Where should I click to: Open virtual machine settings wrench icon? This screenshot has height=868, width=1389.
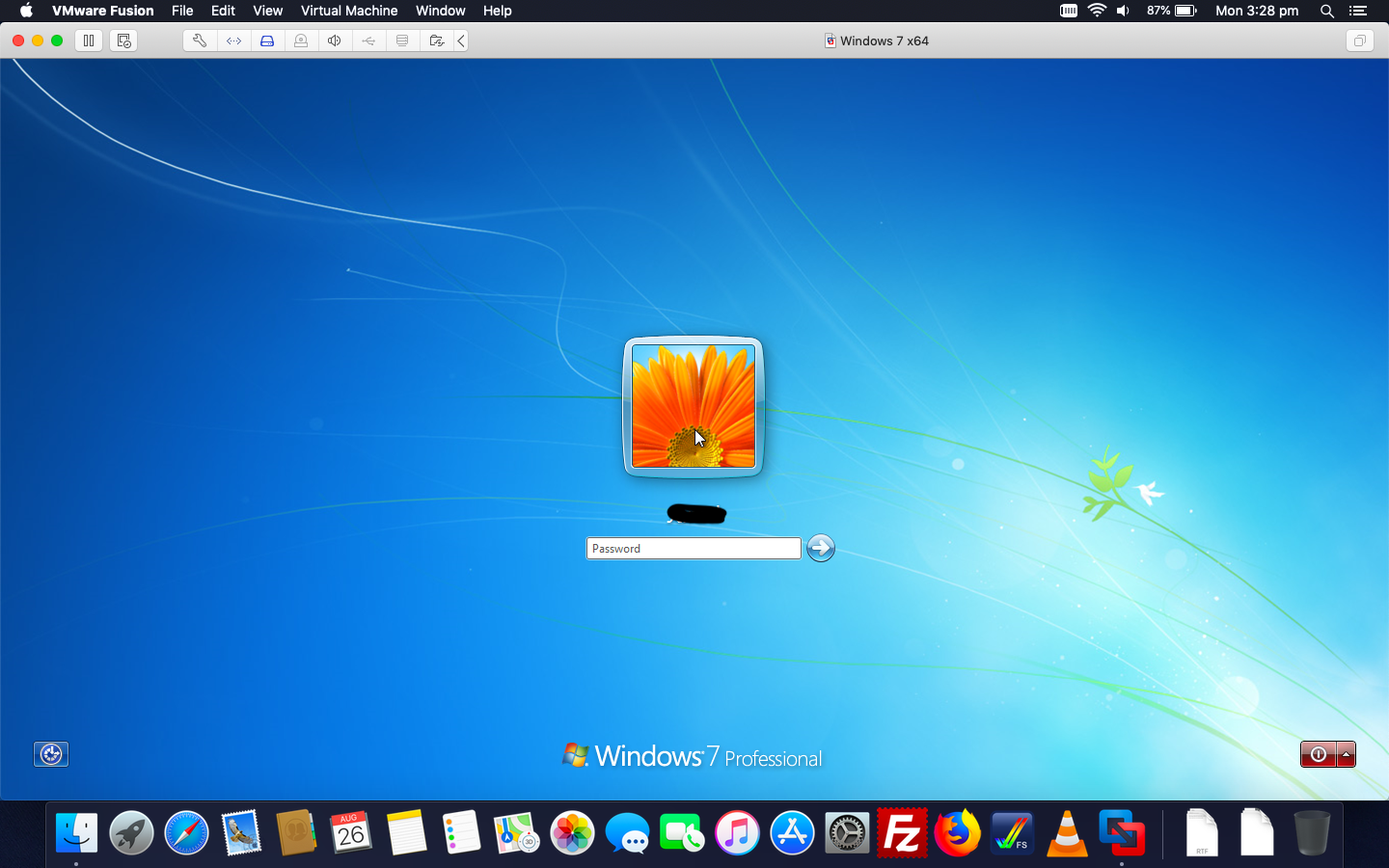click(200, 41)
